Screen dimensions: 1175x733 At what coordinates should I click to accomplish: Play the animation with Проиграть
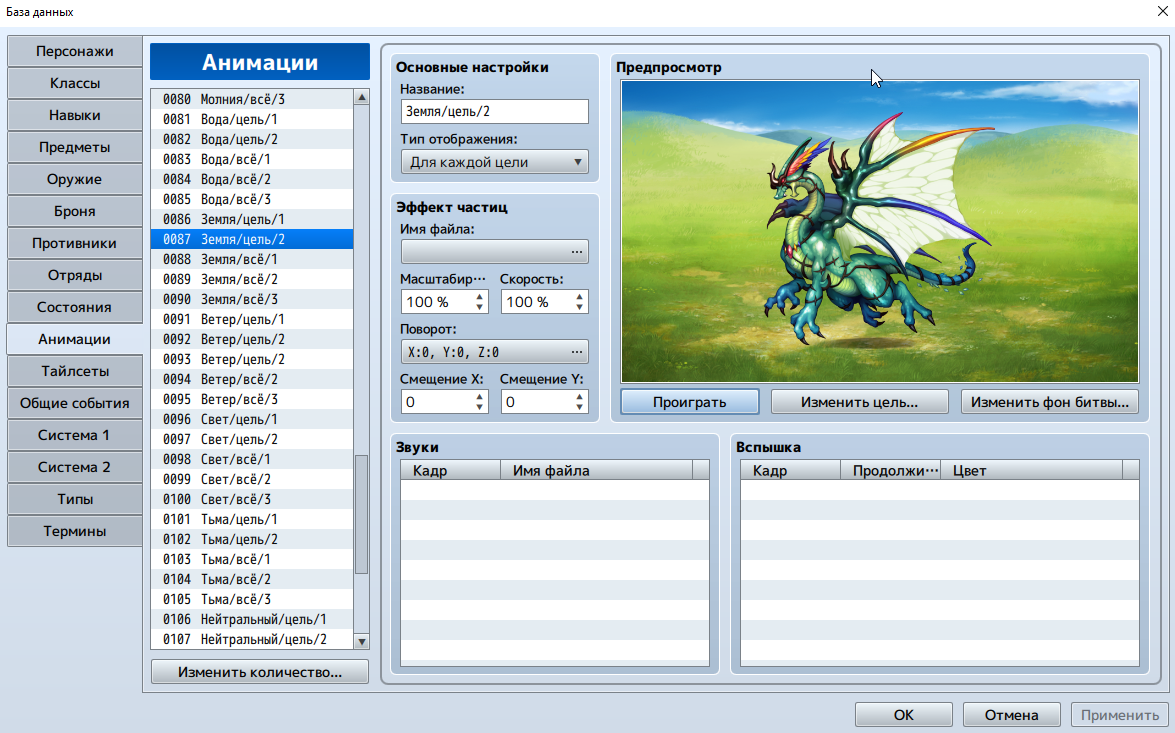tap(689, 402)
